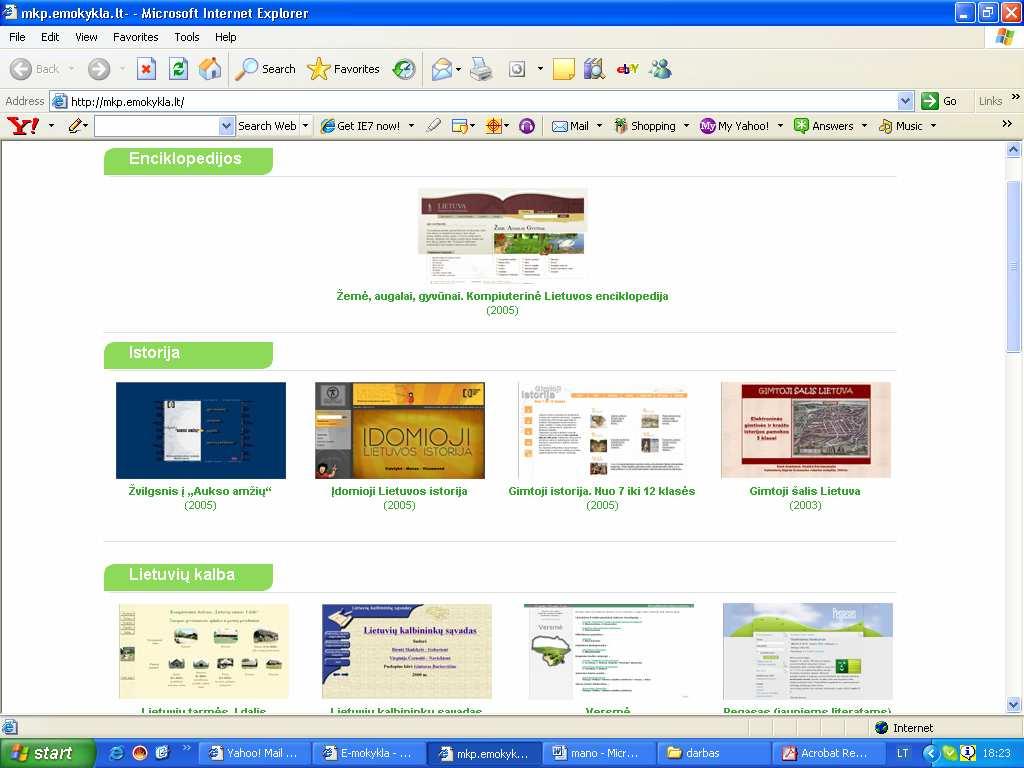1024x768 pixels.
Task: Click the Pegasas green landscape thumbnail
Action: tap(807, 651)
